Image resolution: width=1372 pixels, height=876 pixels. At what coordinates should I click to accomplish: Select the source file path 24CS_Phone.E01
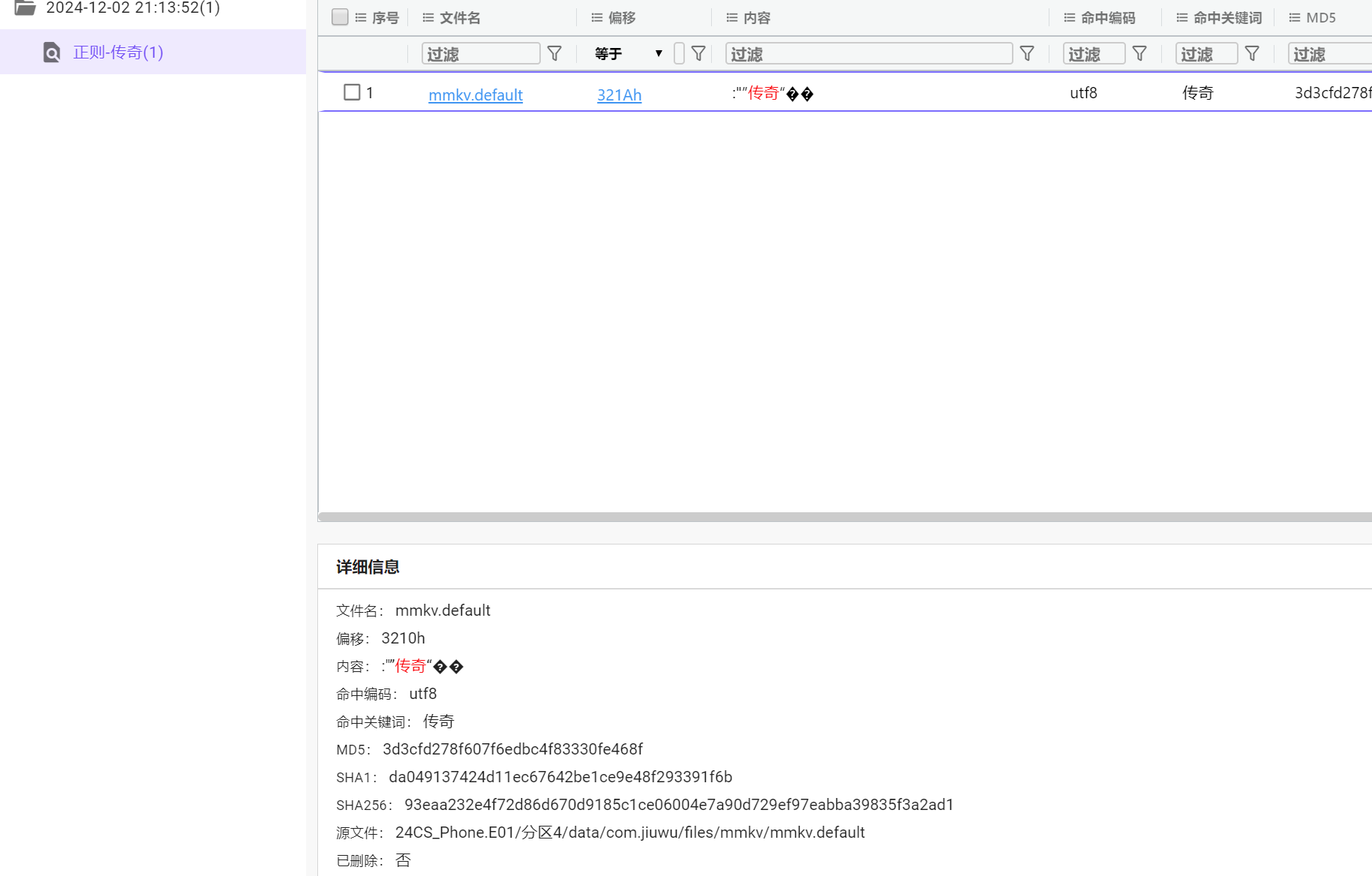(630, 832)
